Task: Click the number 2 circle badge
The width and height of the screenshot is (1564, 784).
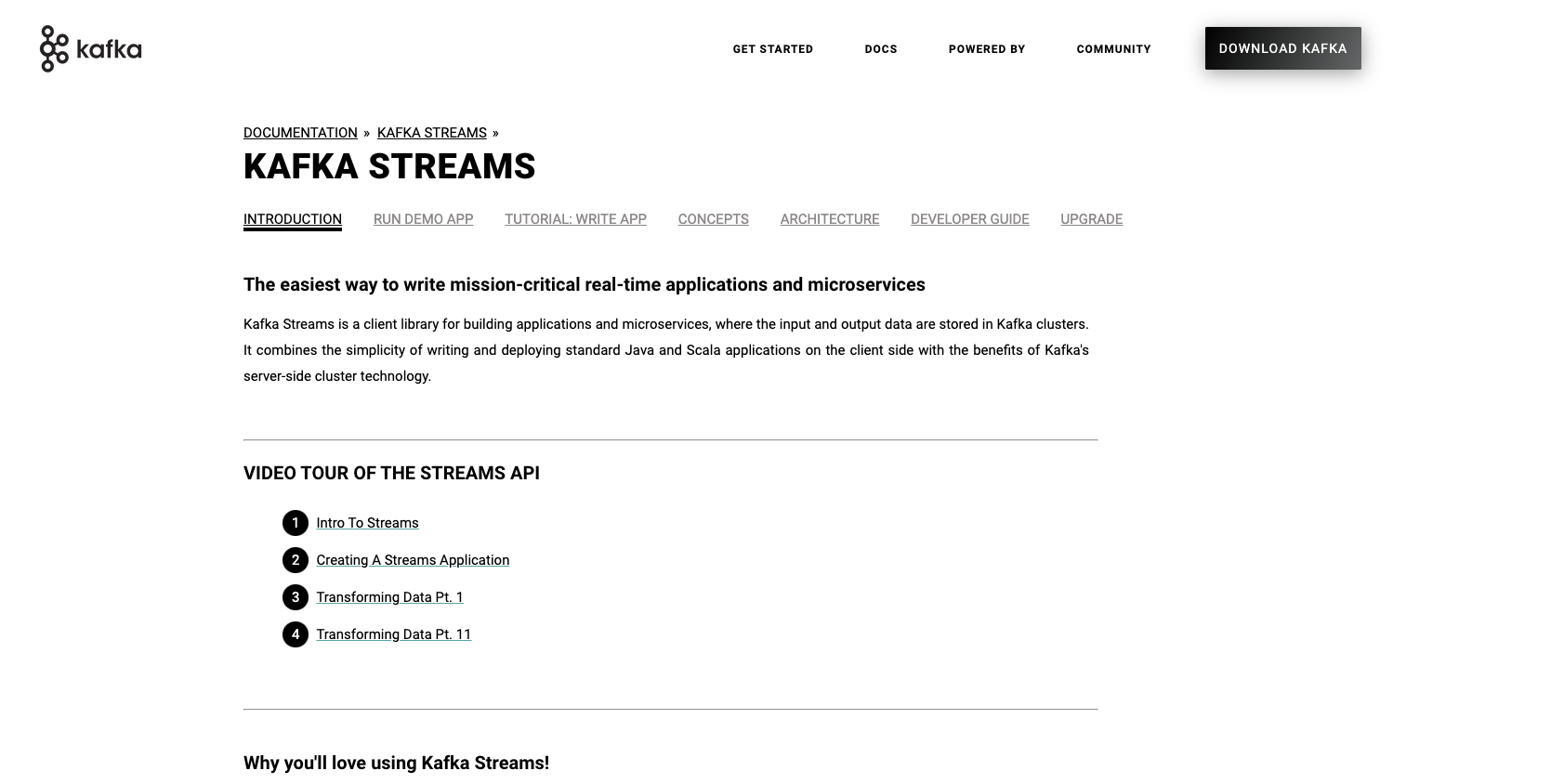Action: (296, 560)
